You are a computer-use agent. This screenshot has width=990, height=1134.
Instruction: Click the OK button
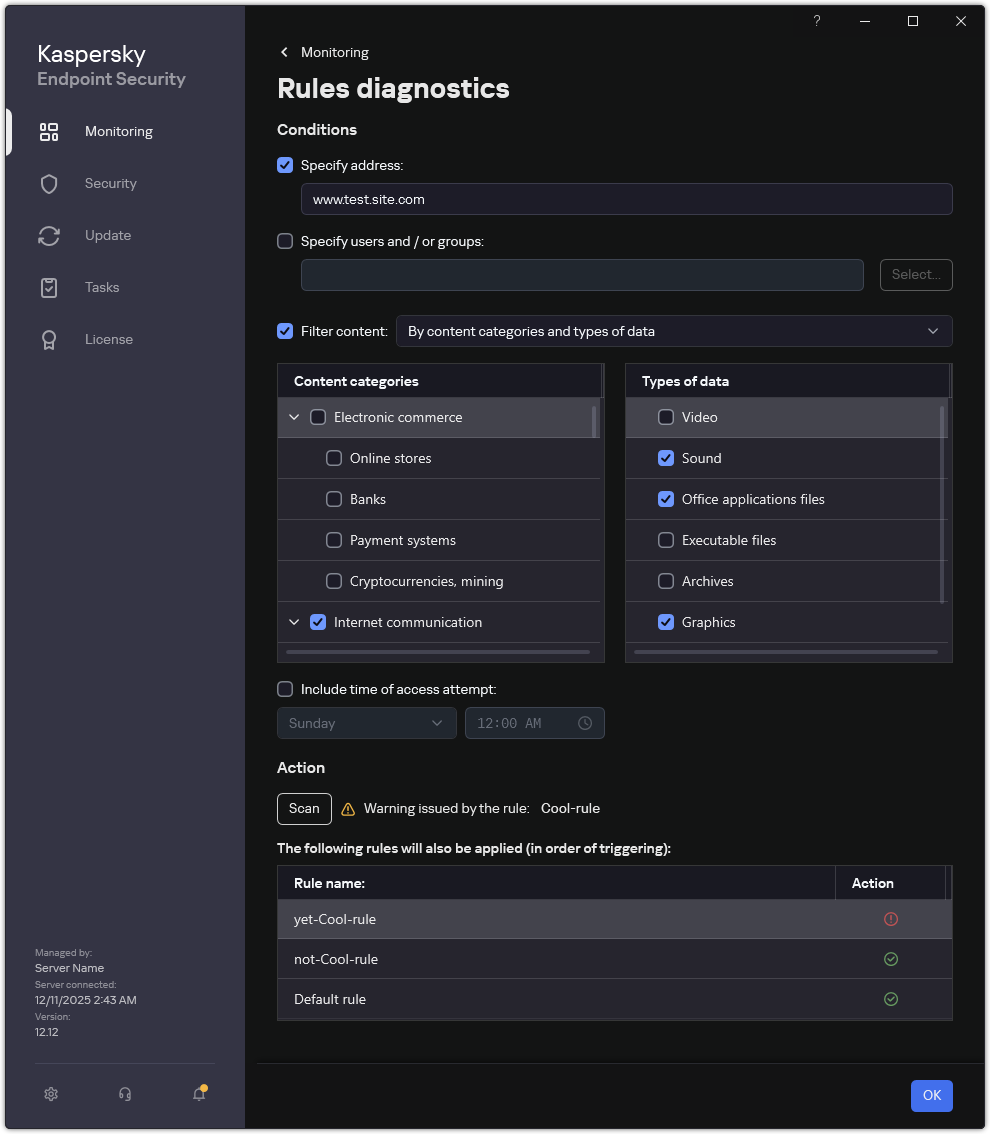click(931, 1095)
